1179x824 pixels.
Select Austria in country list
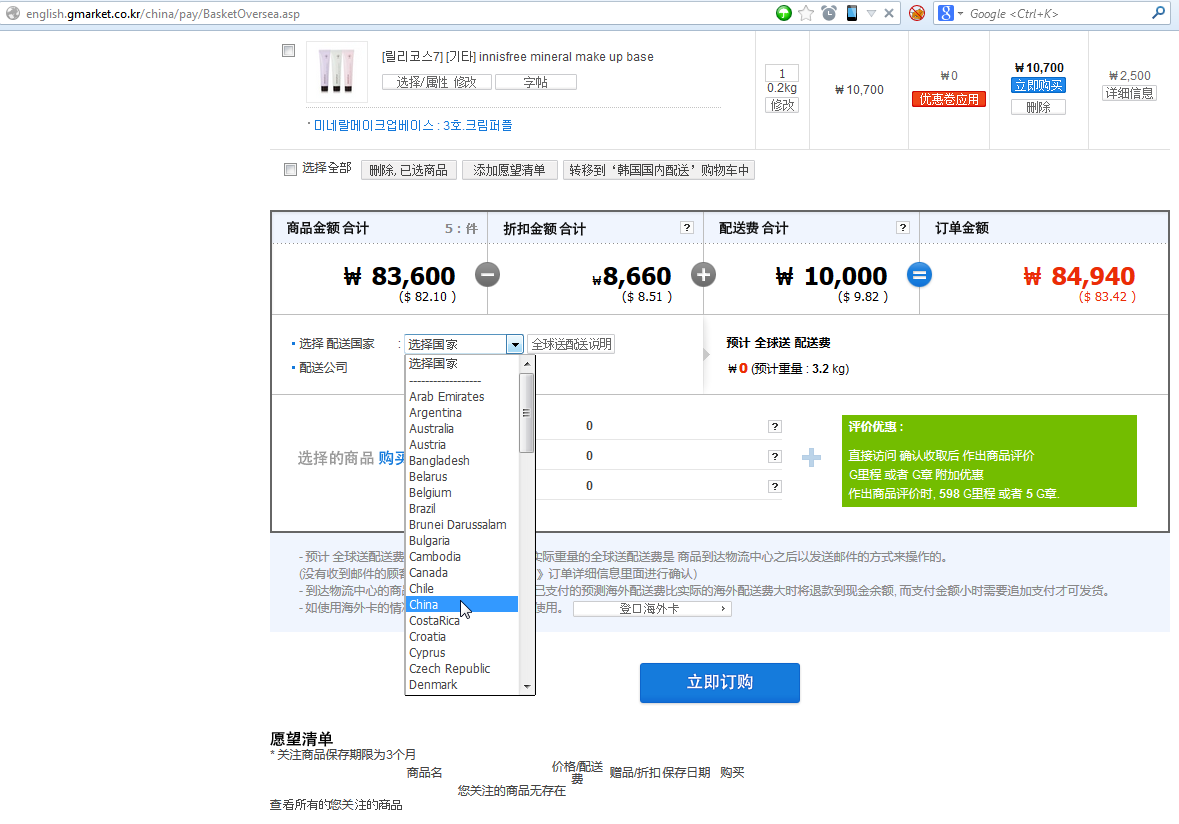462,444
